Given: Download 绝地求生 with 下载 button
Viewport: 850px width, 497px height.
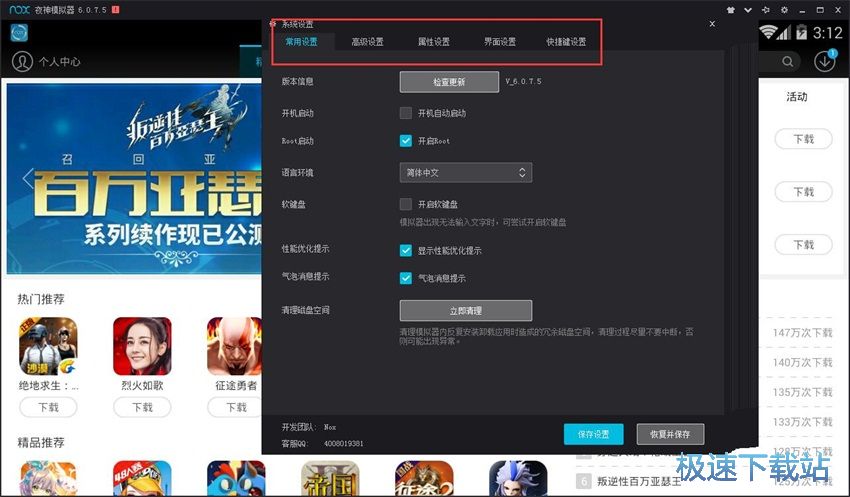Looking at the screenshot, I should pos(48,407).
